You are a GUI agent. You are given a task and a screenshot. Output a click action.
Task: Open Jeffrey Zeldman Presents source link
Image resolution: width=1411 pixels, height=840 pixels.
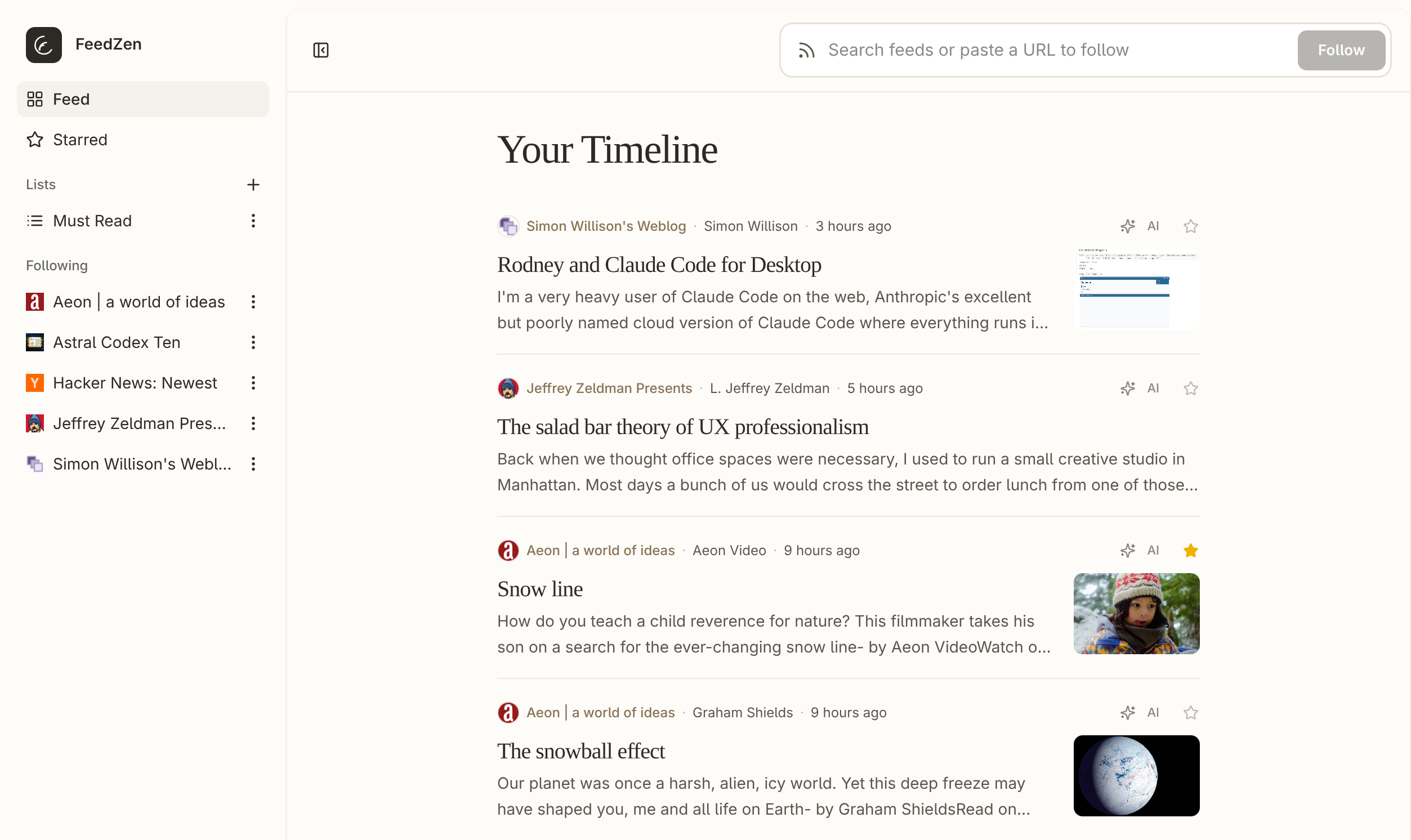(x=609, y=388)
